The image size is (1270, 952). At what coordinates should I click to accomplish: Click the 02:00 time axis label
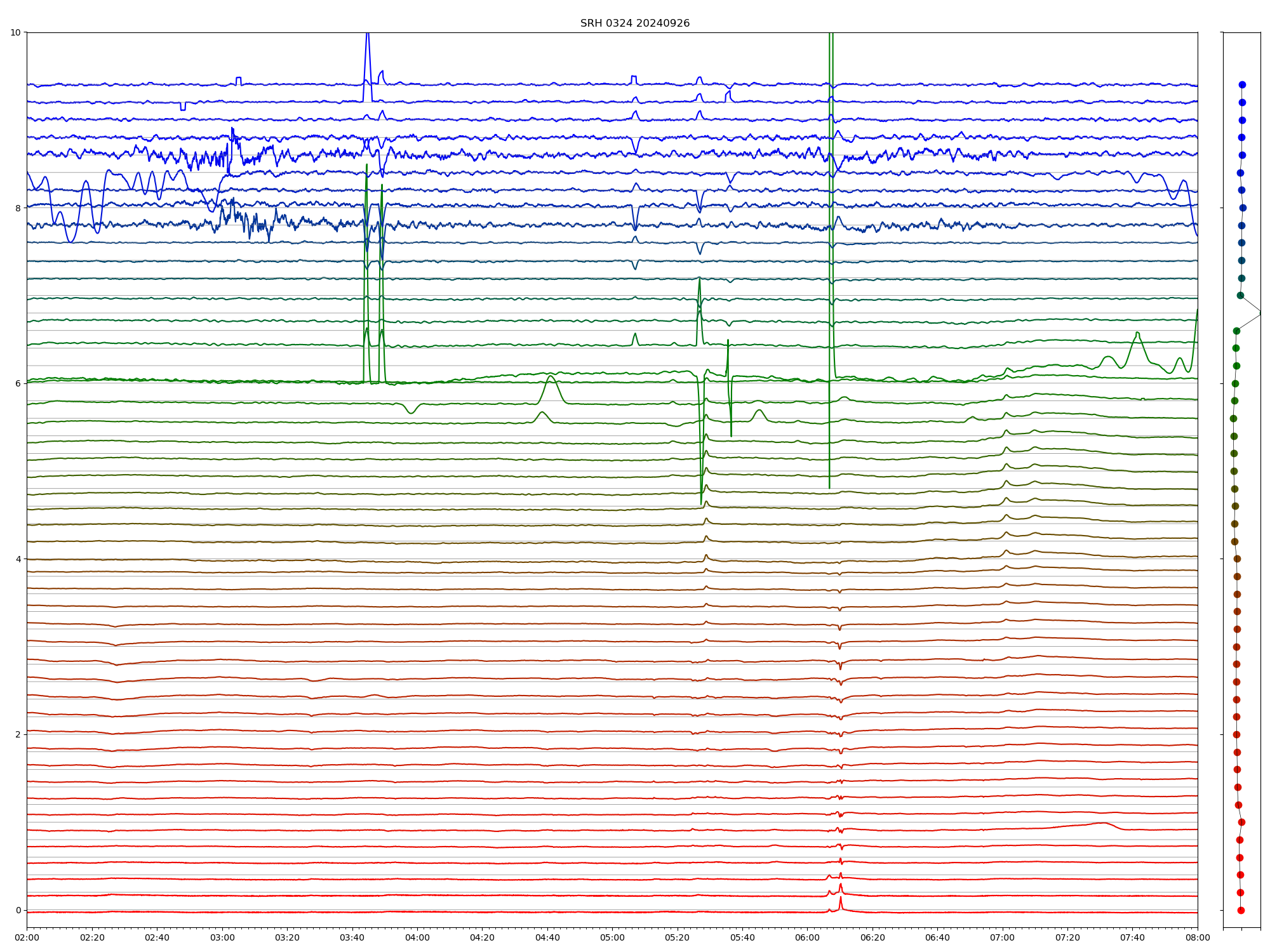[x=27, y=937]
